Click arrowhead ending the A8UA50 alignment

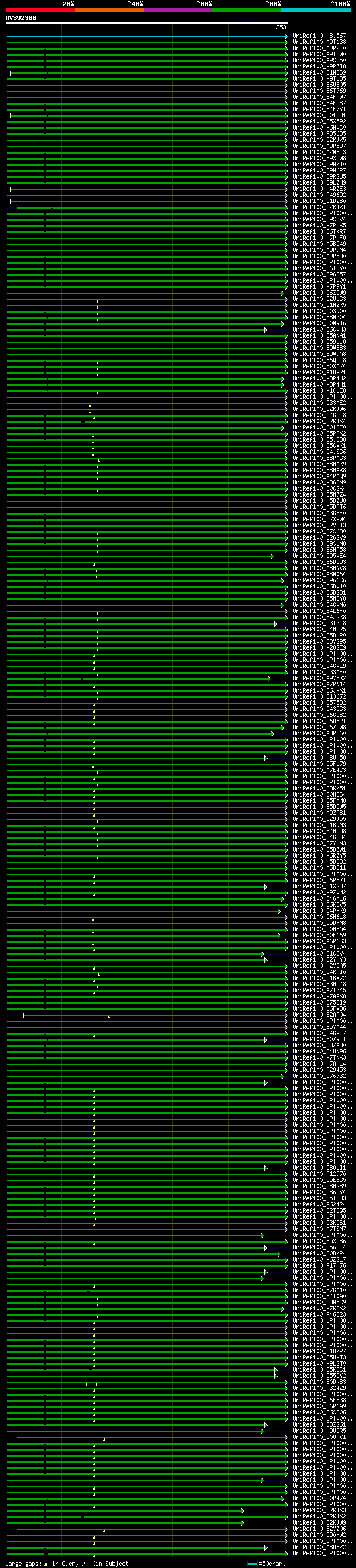pos(266,759)
